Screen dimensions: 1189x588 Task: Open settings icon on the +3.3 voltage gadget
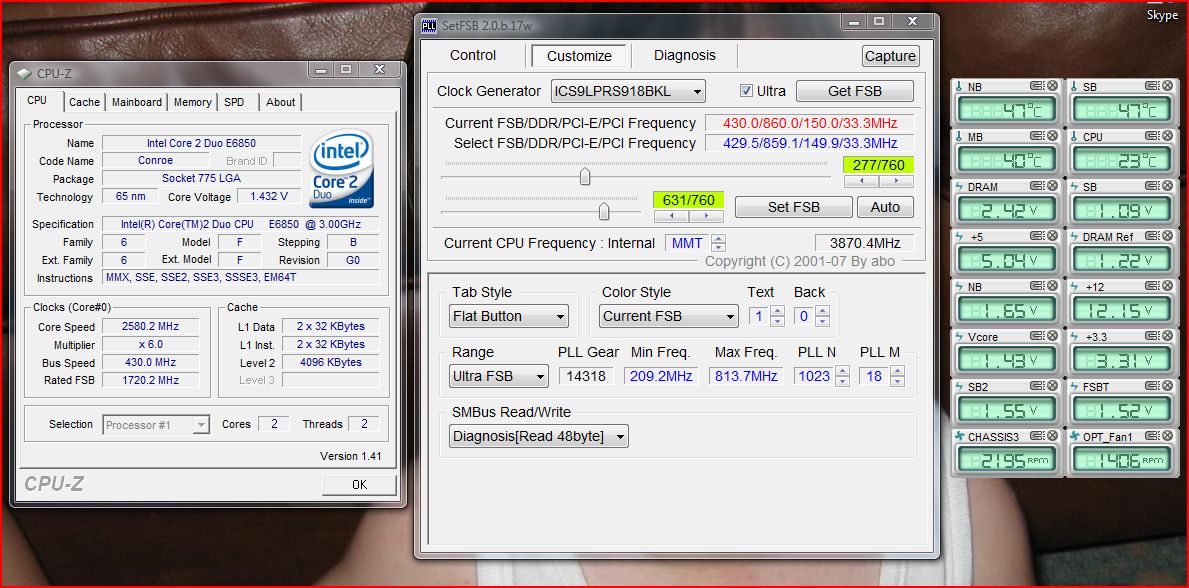(1152, 337)
